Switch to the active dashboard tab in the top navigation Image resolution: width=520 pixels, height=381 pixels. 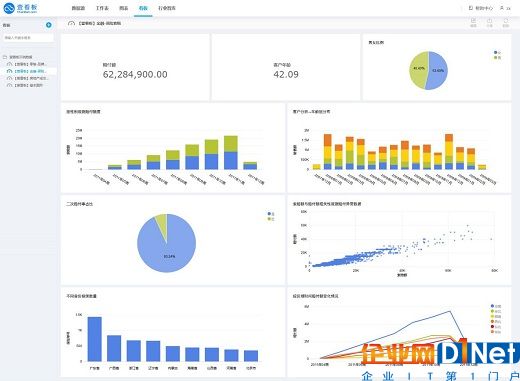[143, 8]
